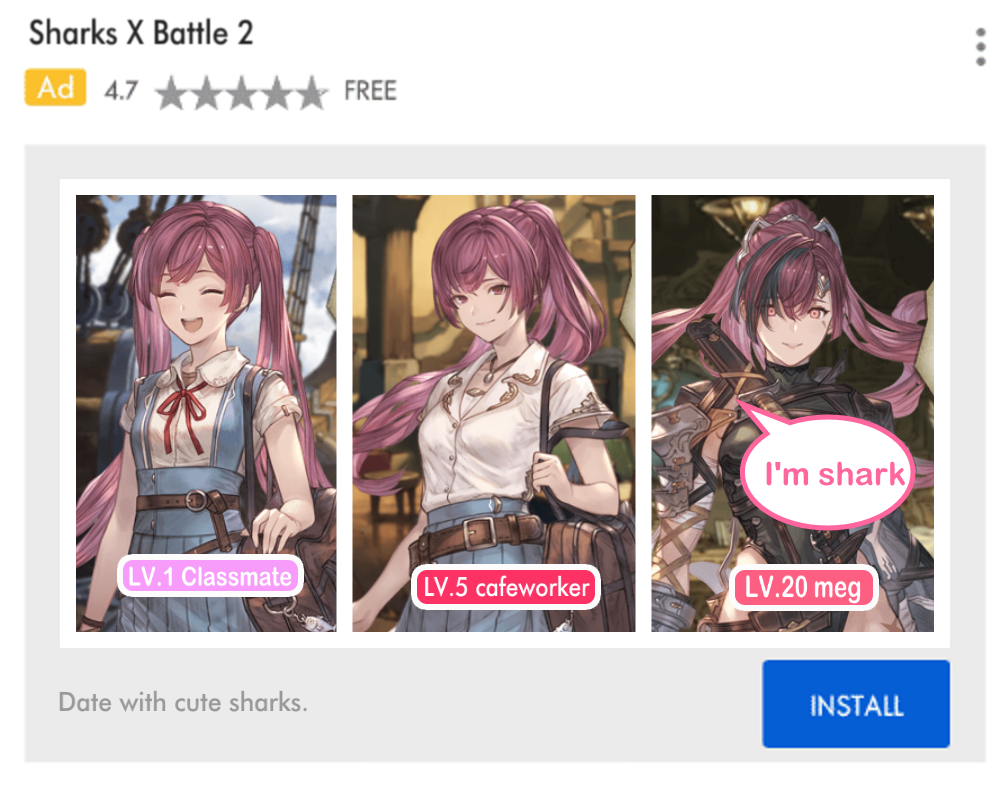The width and height of the screenshot is (1000, 800).
Task: Click the Date with cute sharks description
Action: pyautogui.click(x=183, y=702)
